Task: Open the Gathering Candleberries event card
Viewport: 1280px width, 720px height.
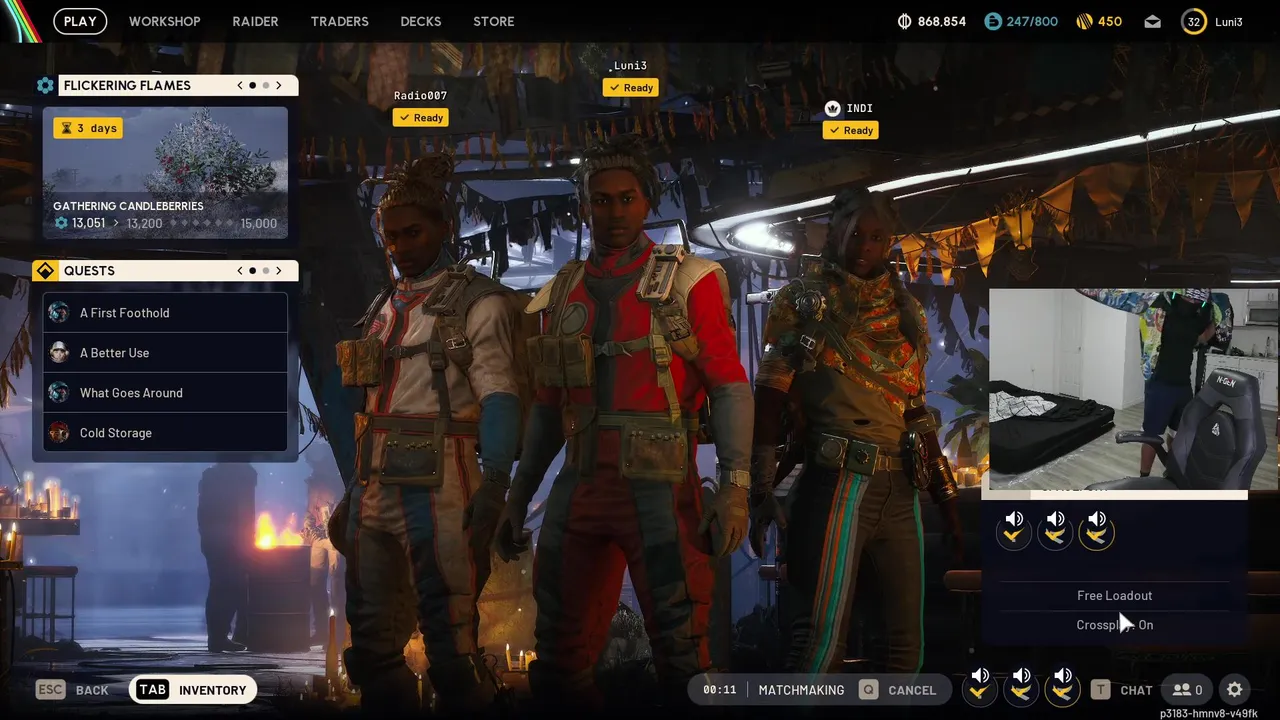Action: pos(165,173)
